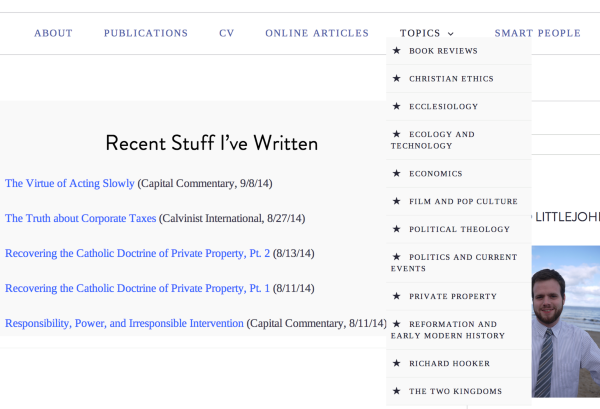Open the Publications page
Image resolution: width=600 pixels, height=409 pixels.
(146, 33)
